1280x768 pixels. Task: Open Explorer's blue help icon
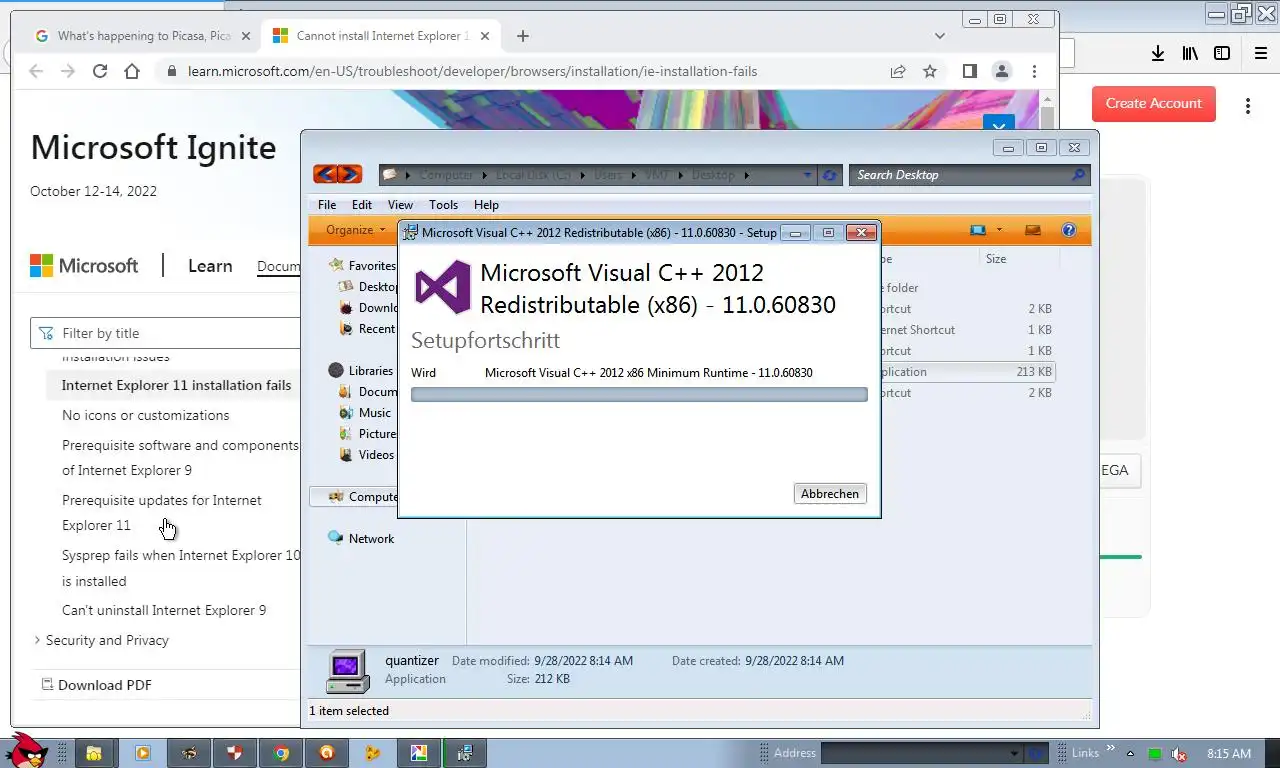pyautogui.click(x=1069, y=230)
